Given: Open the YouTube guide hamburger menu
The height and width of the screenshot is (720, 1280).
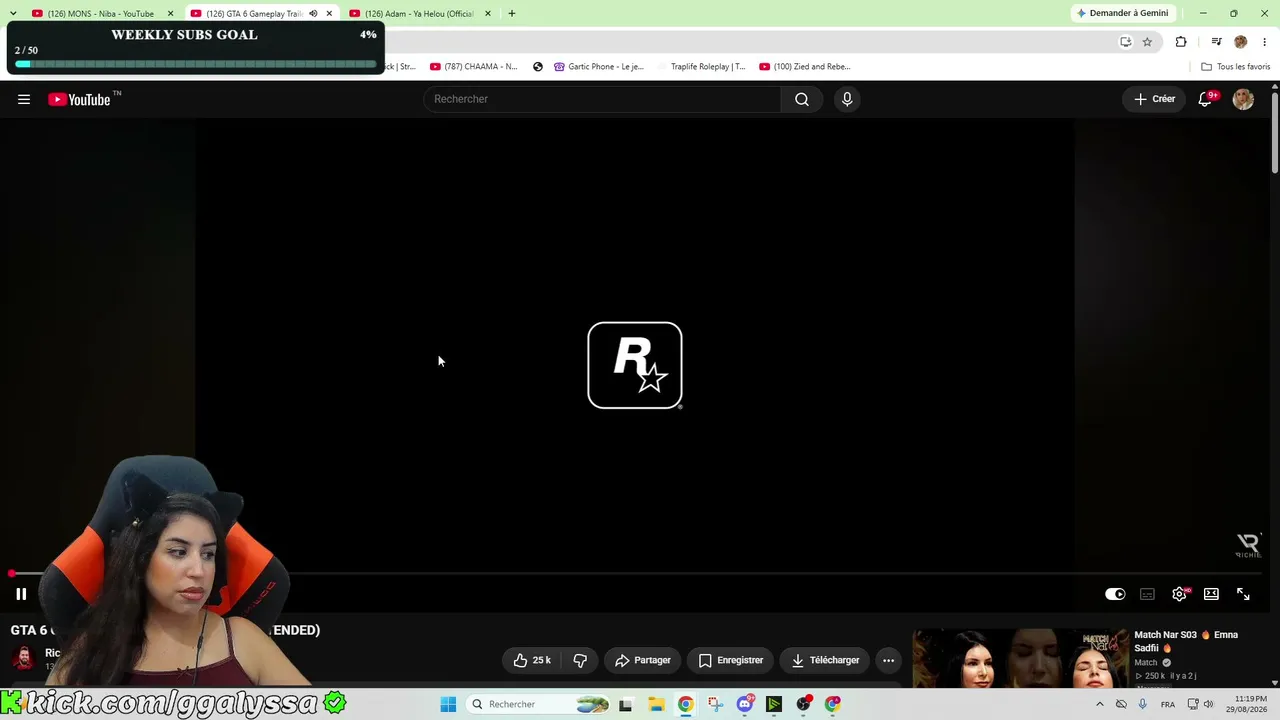Looking at the screenshot, I should (24, 99).
